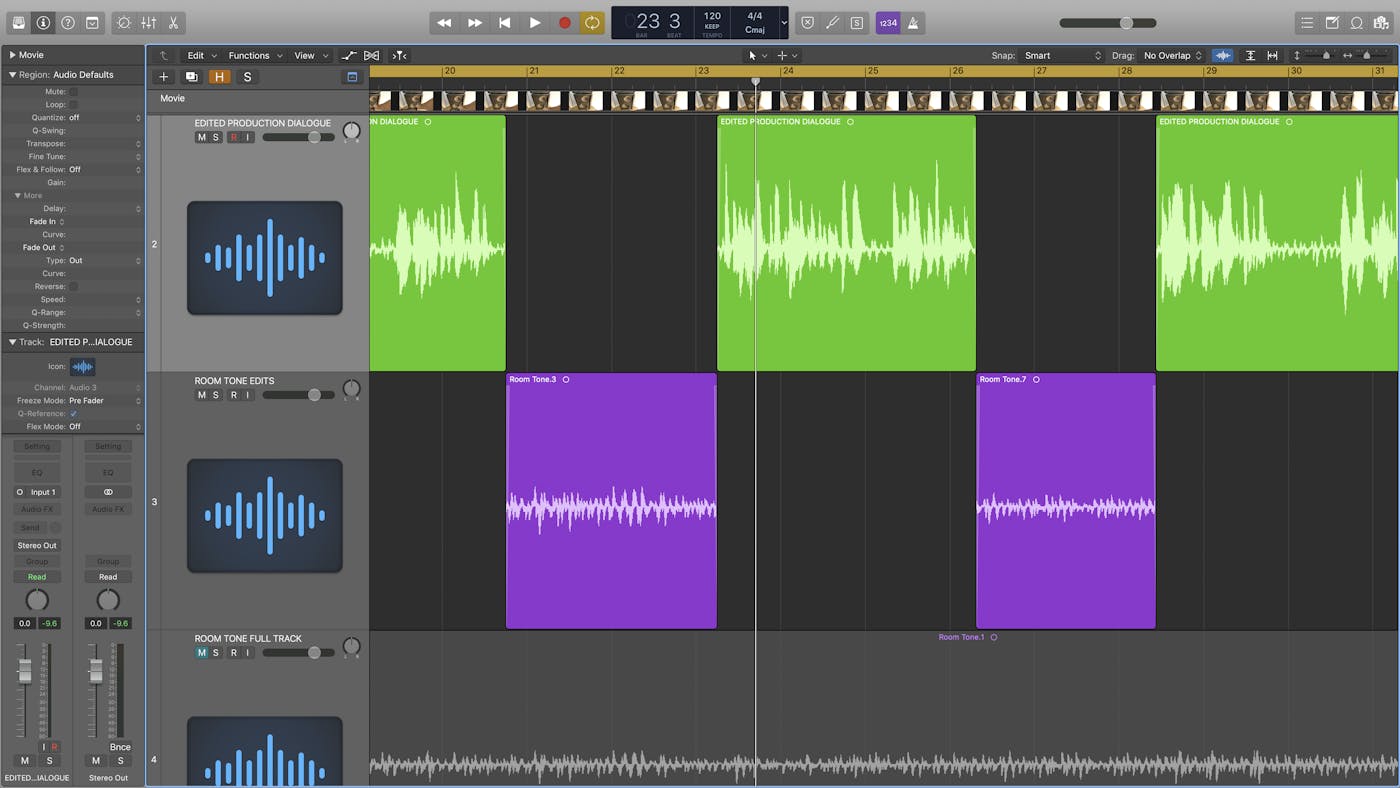Toggle the Flex show/hide icon
1400x788 pixels.
coord(371,55)
